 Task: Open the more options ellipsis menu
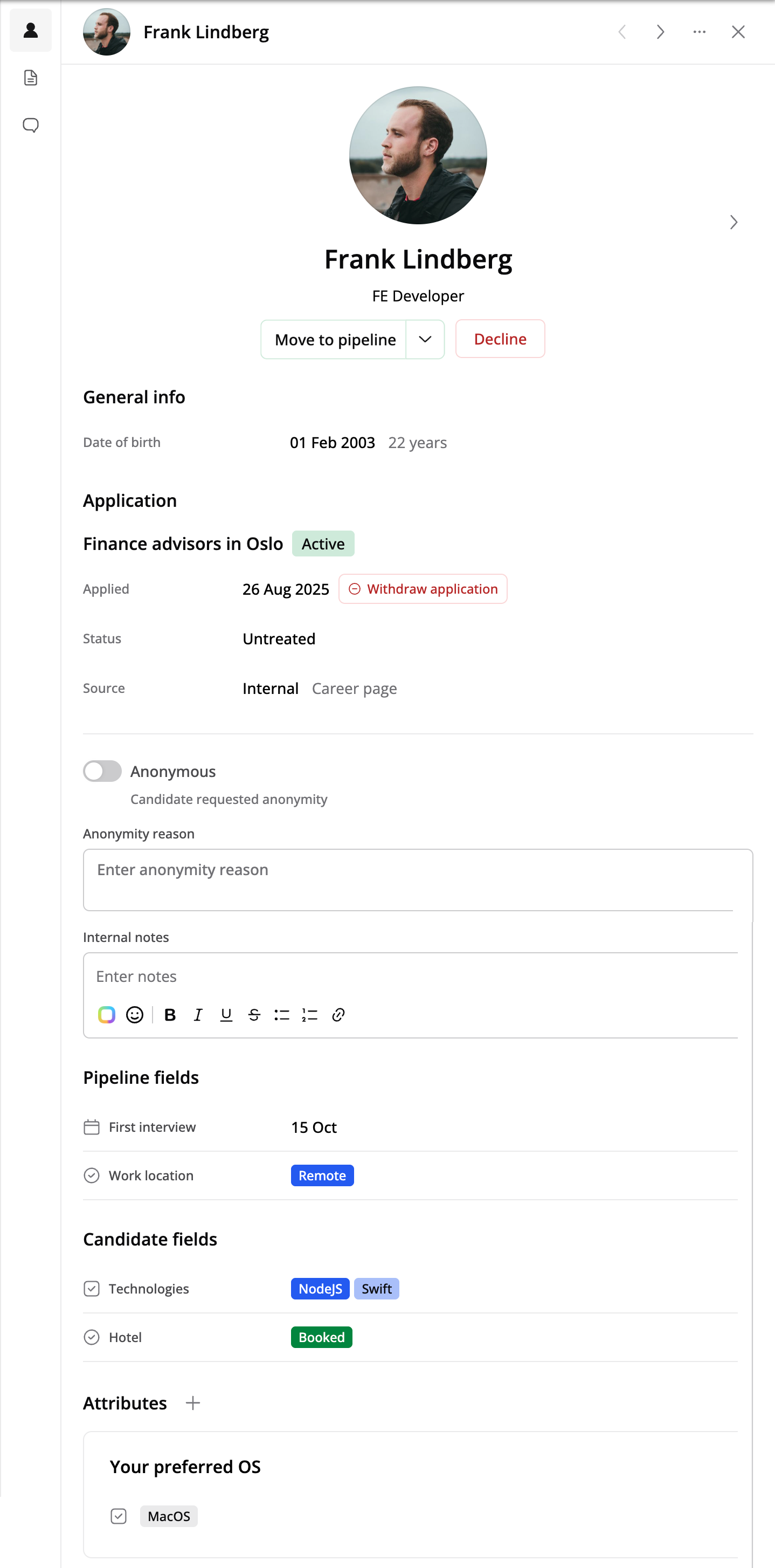pyautogui.click(x=699, y=32)
